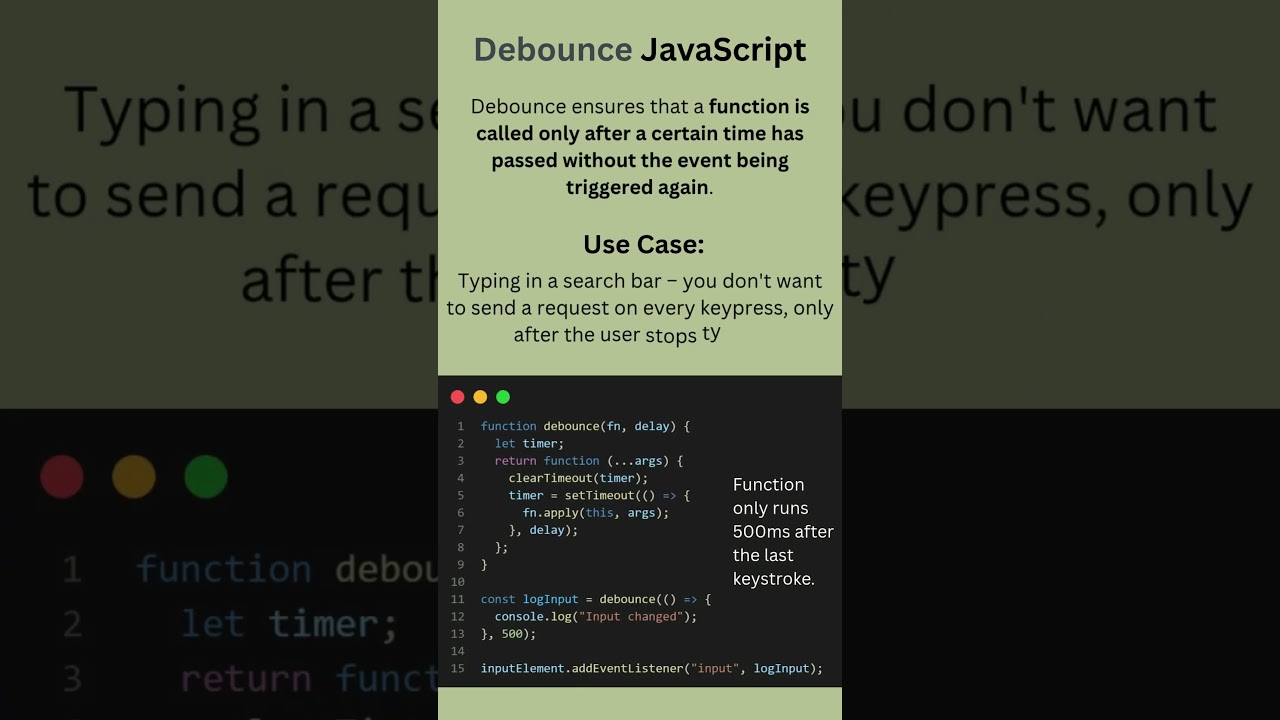
Task: Click code line 6 "fn.apply(this, args);"
Action: [596, 513]
